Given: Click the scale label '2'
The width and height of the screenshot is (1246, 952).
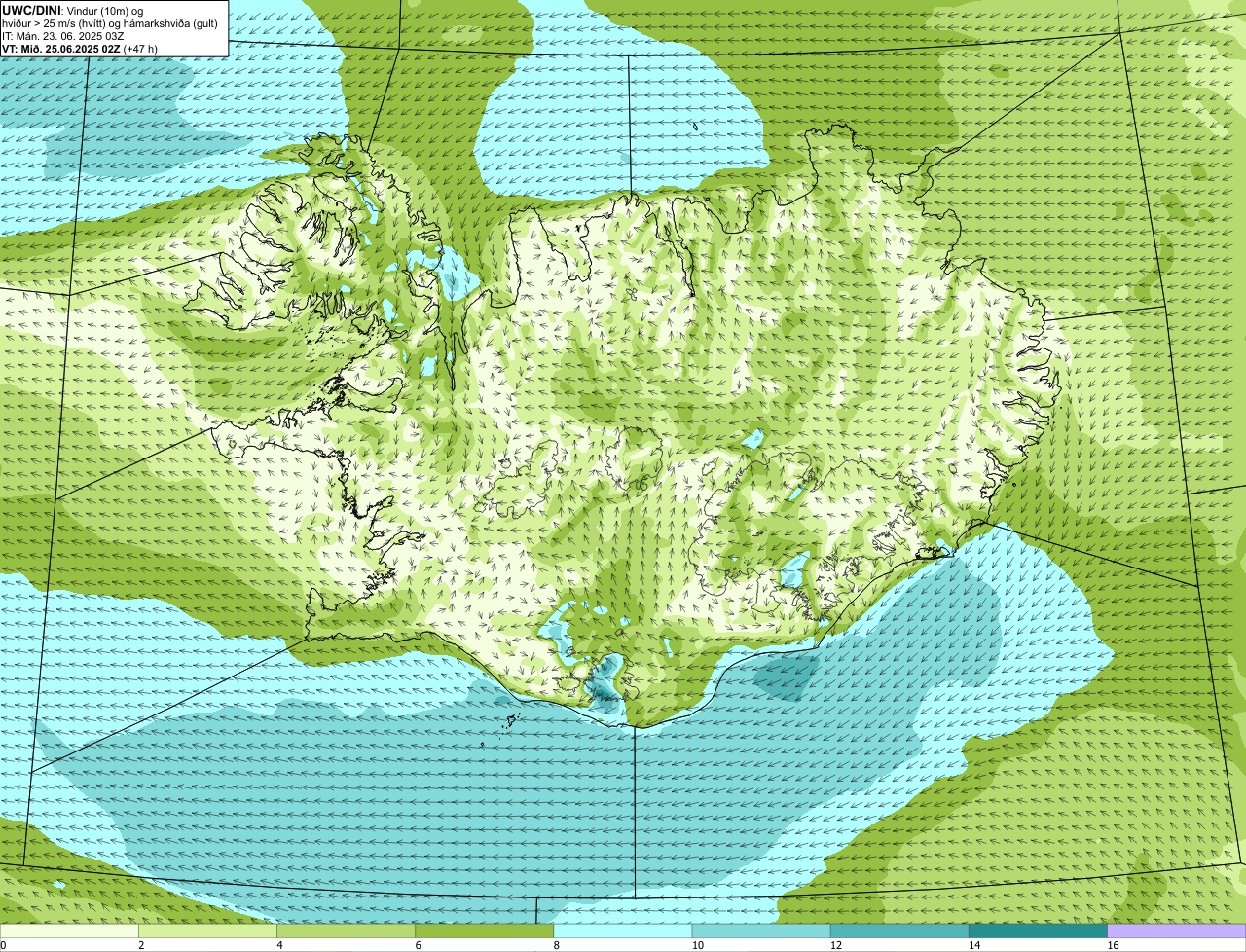Looking at the screenshot, I should [x=141, y=945].
